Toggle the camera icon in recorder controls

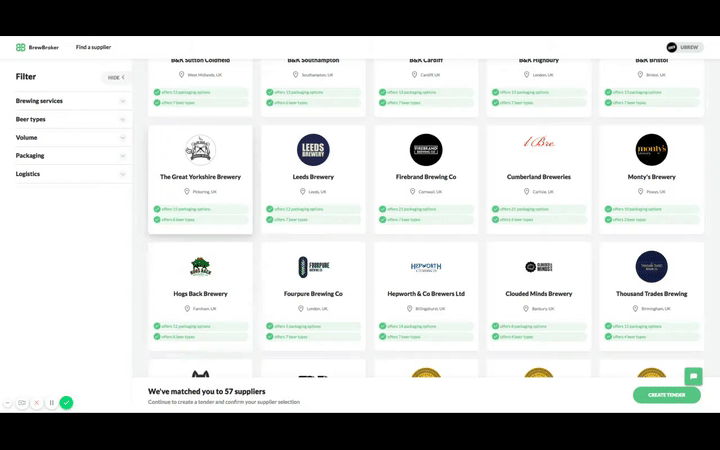(22, 403)
